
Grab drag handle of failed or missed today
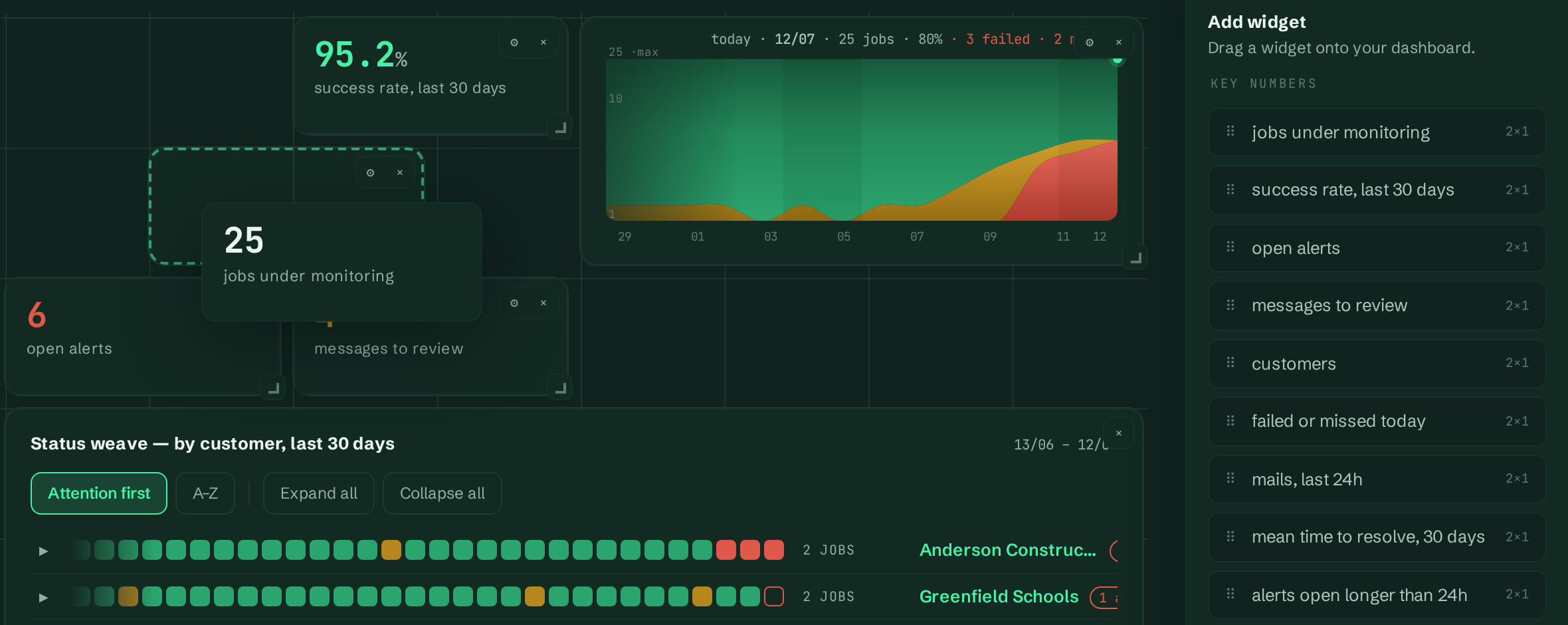click(1230, 421)
